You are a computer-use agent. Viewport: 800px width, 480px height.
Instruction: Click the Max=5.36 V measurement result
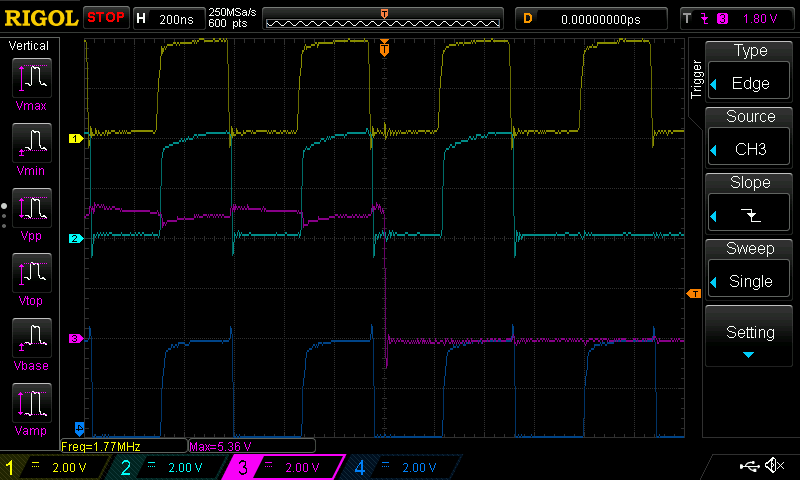252,446
